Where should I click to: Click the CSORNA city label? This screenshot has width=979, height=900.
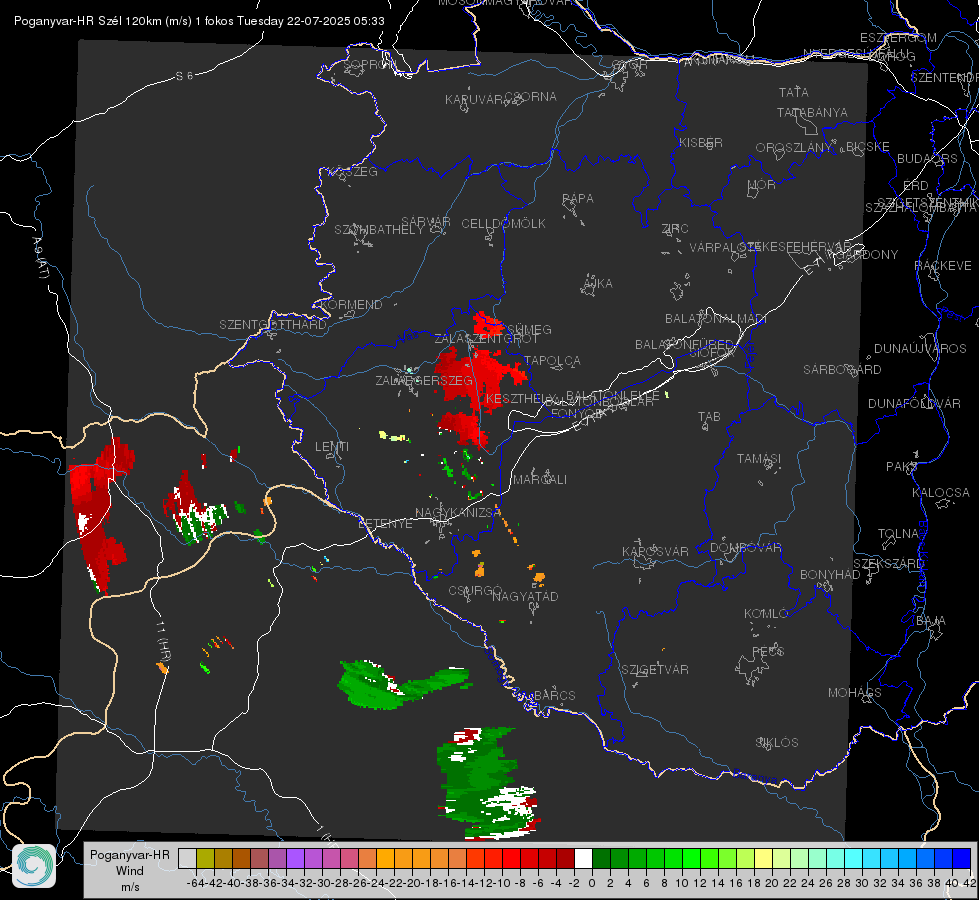coord(531,97)
